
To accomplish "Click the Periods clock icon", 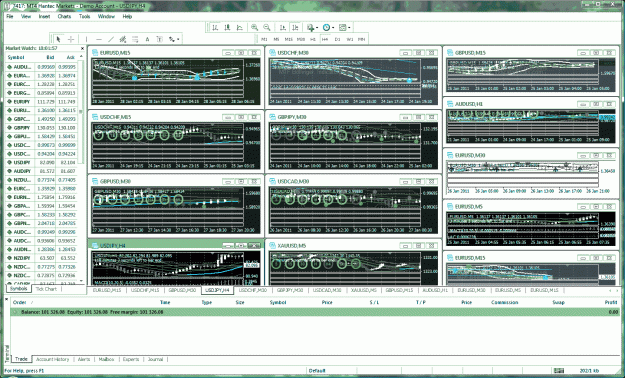I will 326,28.
